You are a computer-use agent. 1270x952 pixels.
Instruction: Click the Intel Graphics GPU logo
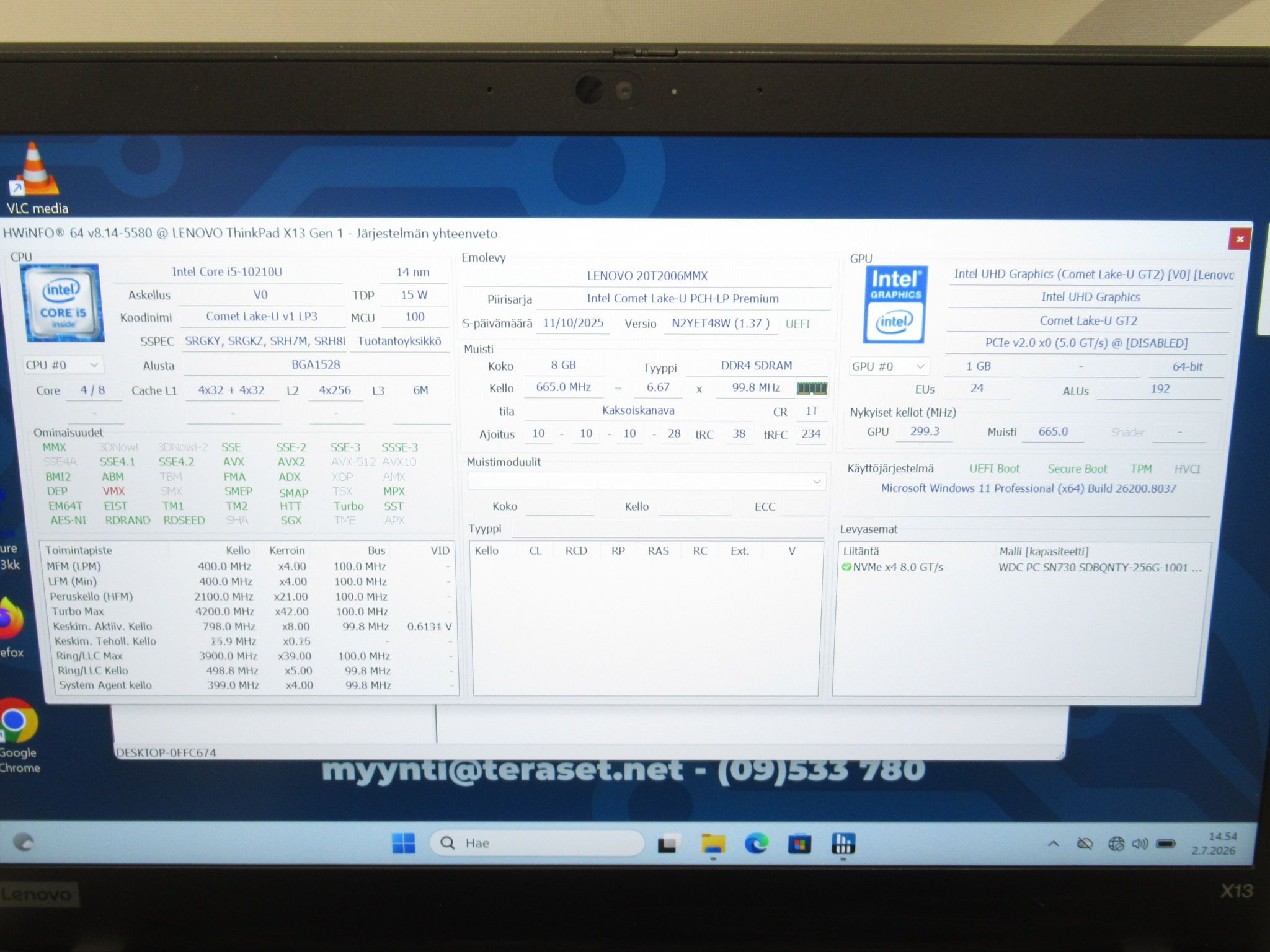(x=895, y=304)
